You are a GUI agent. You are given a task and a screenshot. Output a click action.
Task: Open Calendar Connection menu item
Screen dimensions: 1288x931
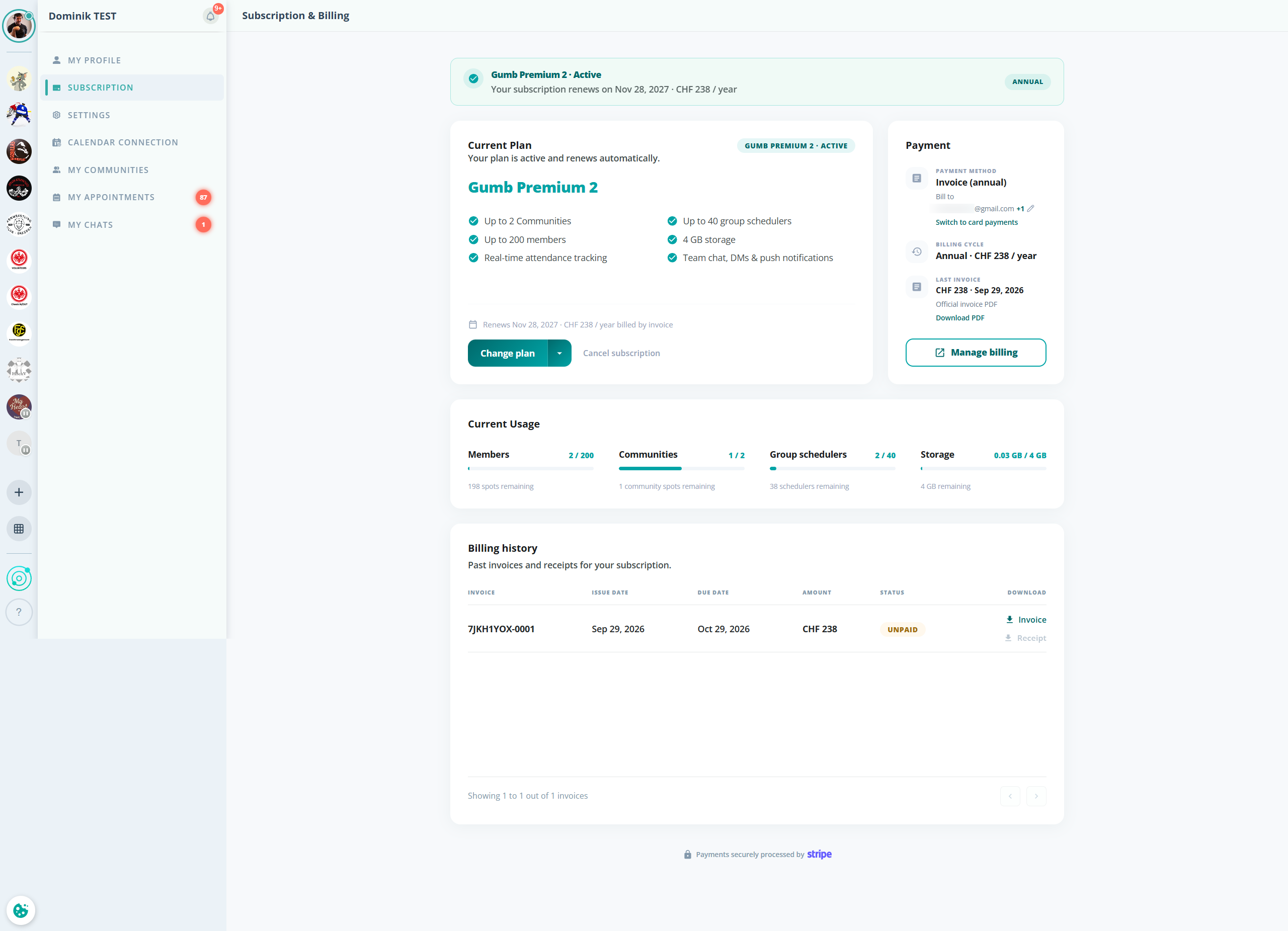pyautogui.click(x=132, y=142)
